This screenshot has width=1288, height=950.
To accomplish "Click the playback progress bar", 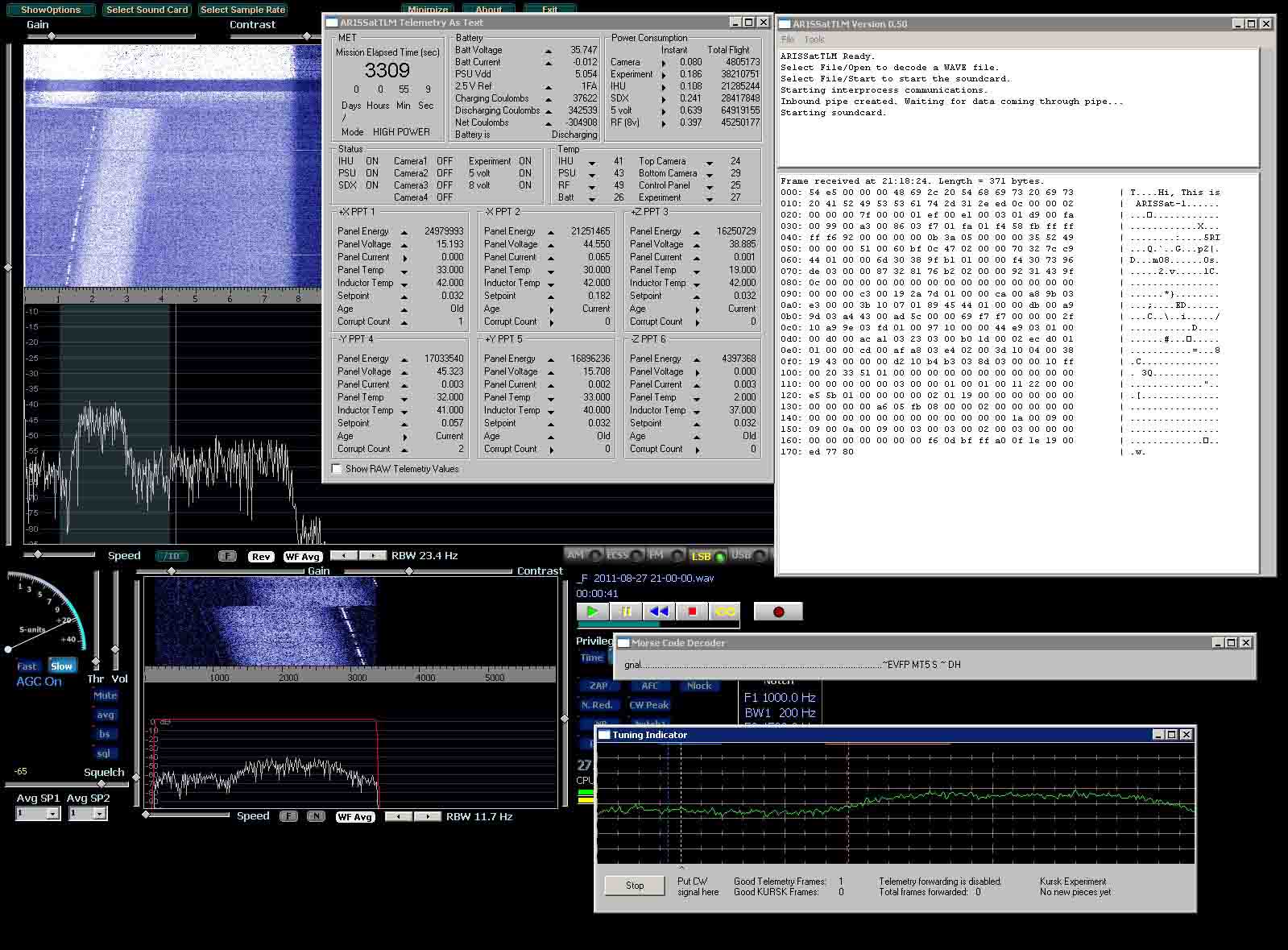I will click(x=657, y=624).
